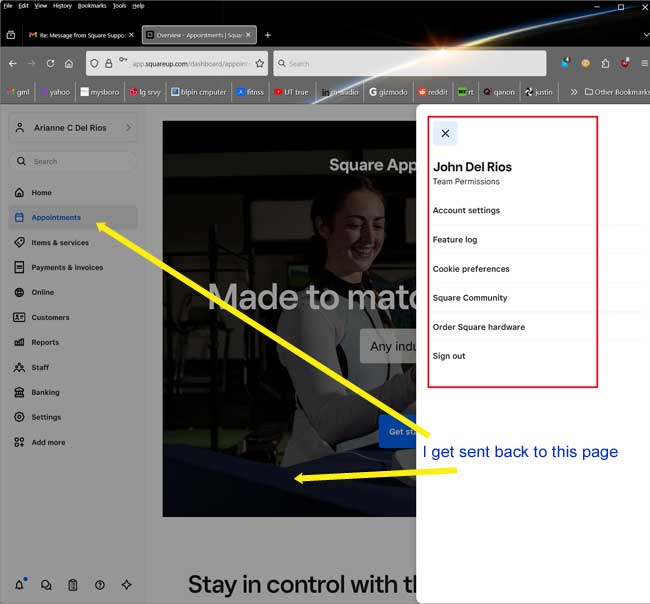Visit Square Community link
The width and height of the screenshot is (650, 604).
pyautogui.click(x=470, y=298)
